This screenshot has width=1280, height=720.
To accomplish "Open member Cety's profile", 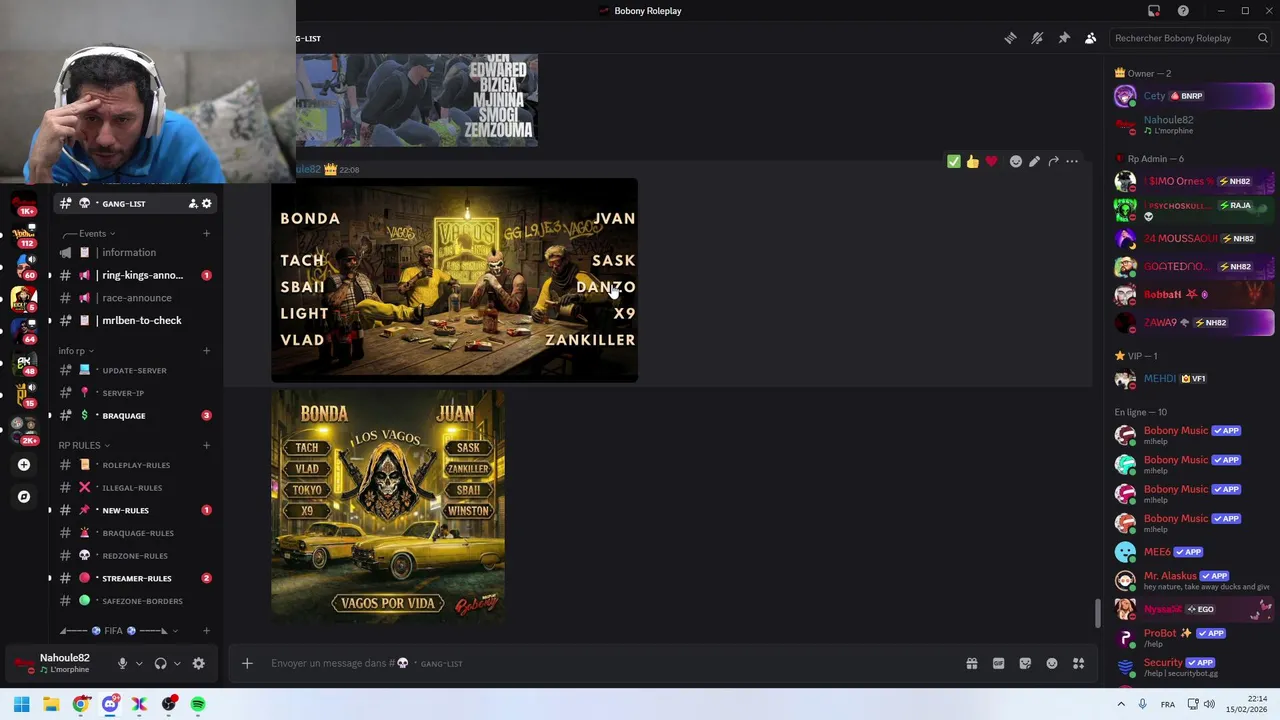I will (1194, 96).
